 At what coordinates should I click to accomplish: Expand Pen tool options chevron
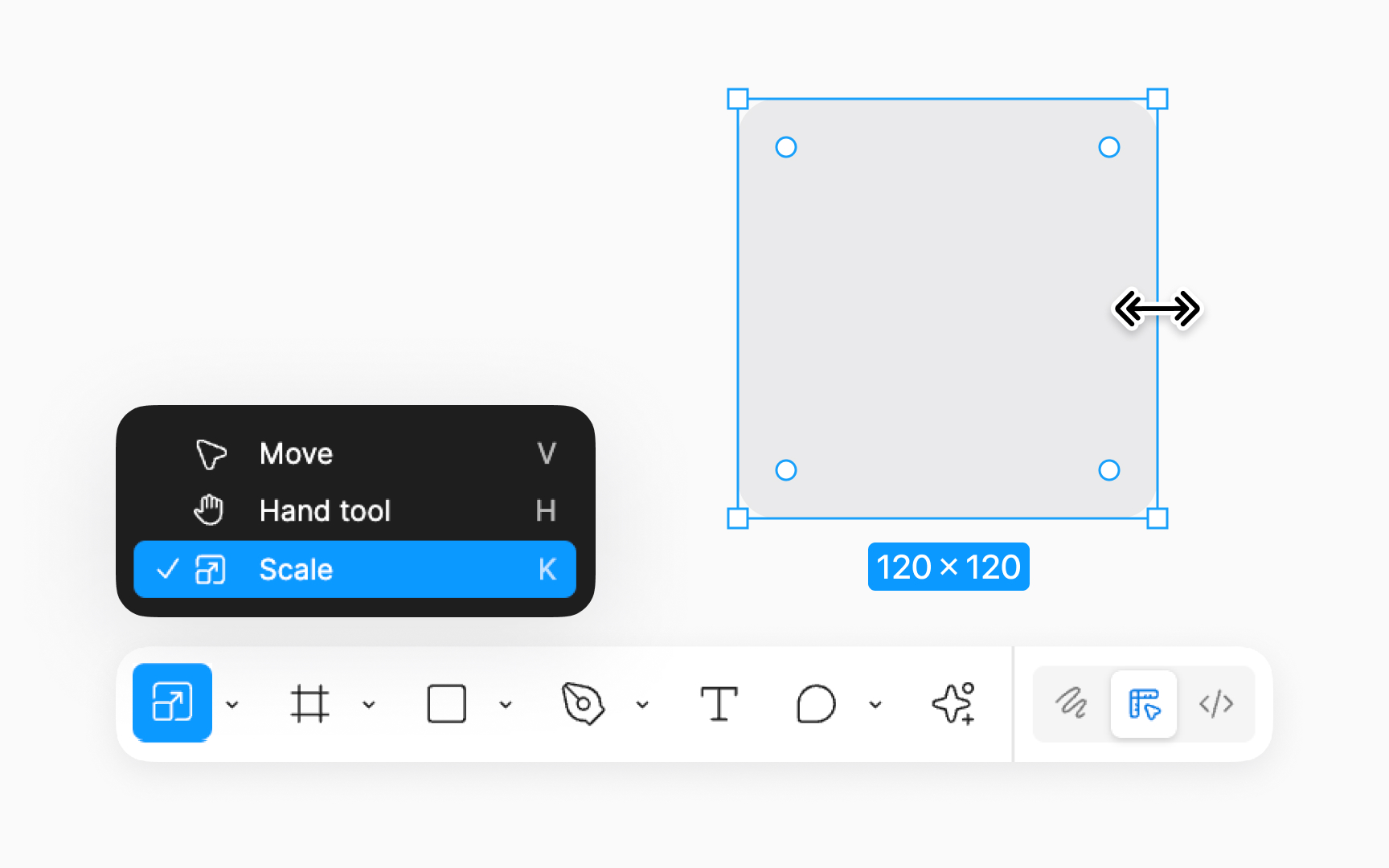coord(642,705)
